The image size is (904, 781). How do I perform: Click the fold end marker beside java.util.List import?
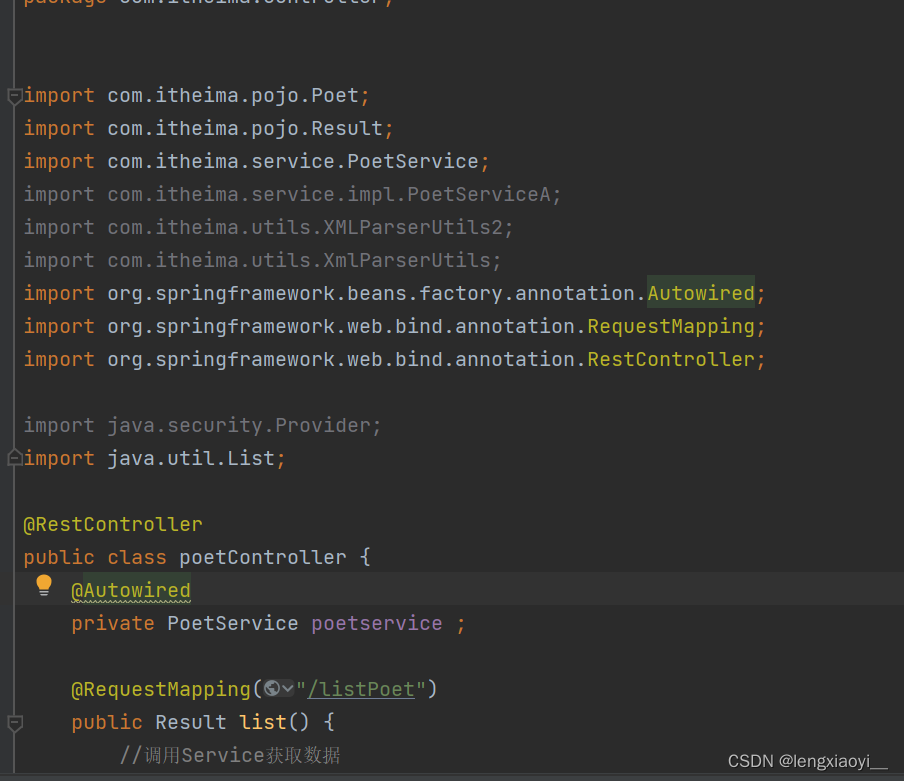(15, 458)
